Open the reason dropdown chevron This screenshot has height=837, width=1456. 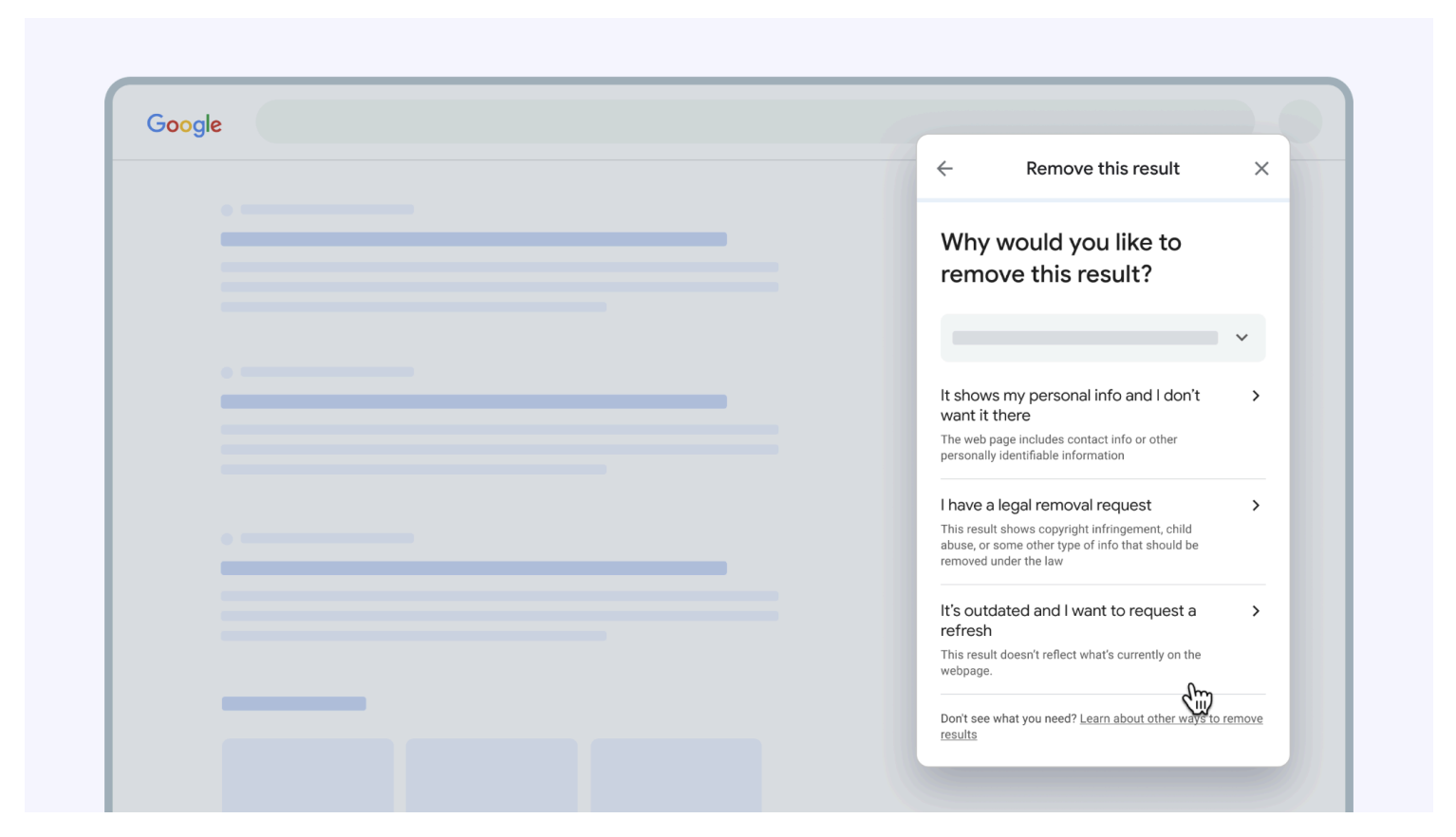coord(1241,338)
